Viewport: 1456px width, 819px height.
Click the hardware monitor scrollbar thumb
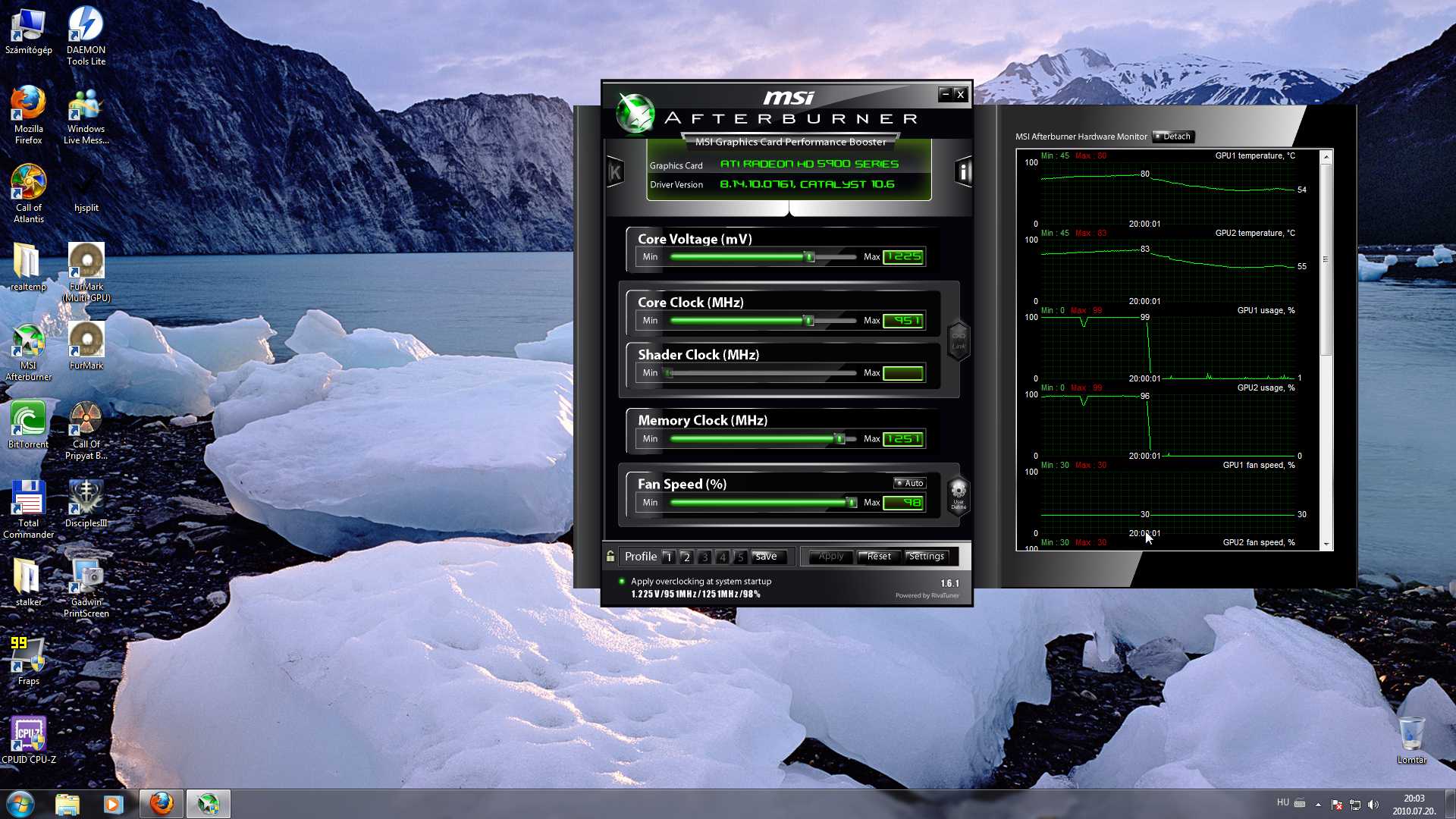coord(1326,259)
